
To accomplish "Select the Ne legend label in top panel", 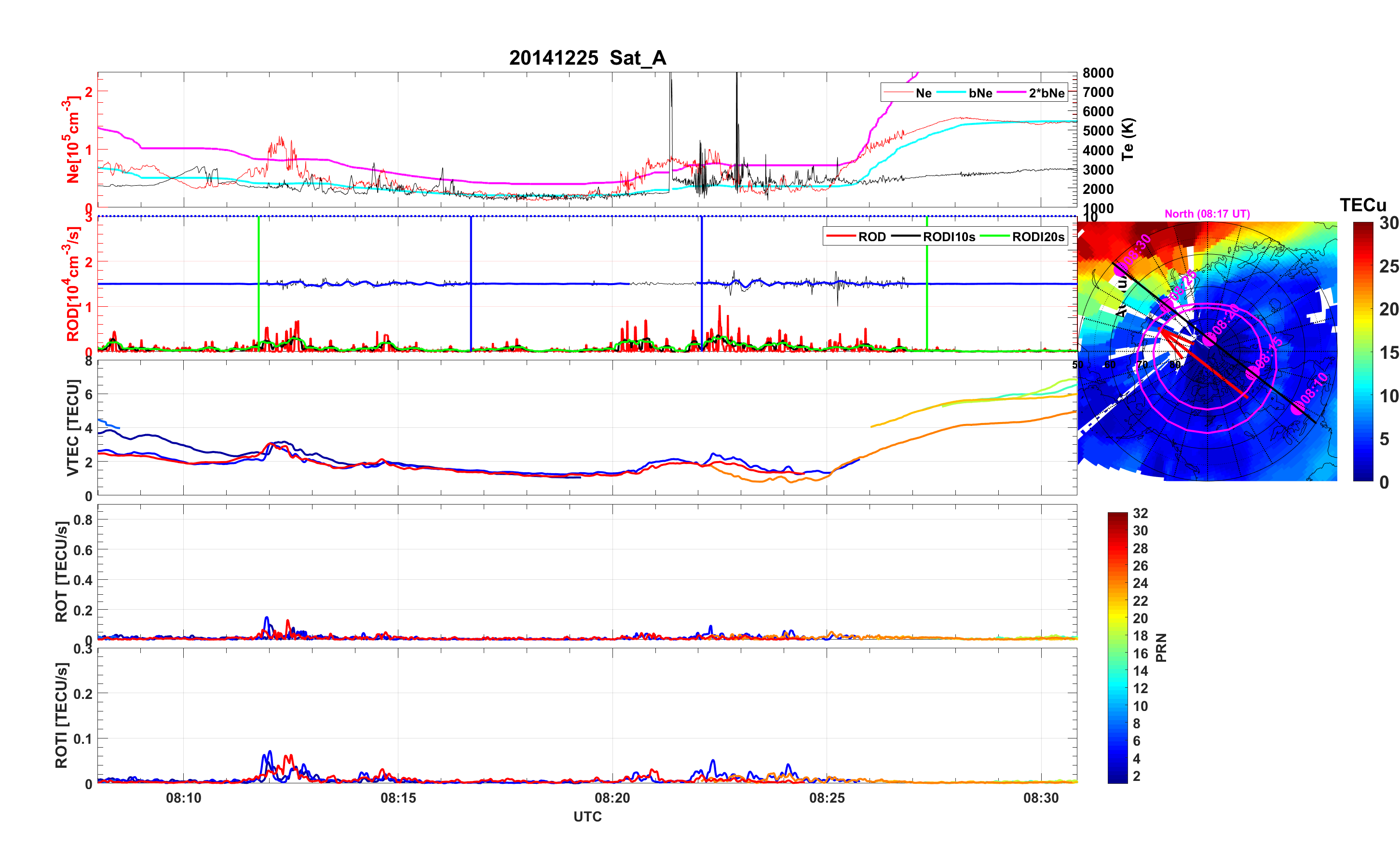I will (924, 93).
